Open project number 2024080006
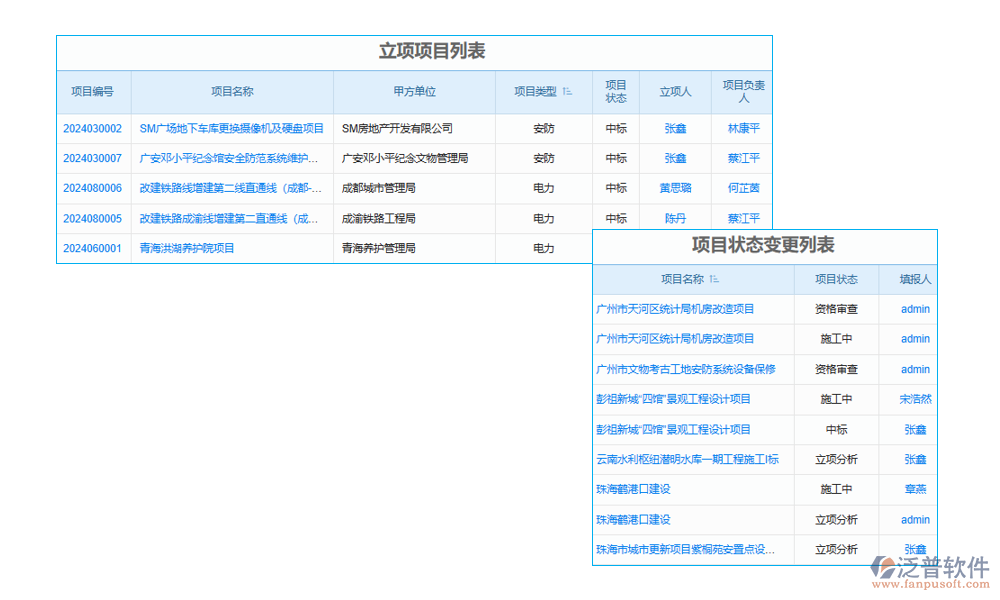Screen dimensions: 1000x600 click(92, 188)
